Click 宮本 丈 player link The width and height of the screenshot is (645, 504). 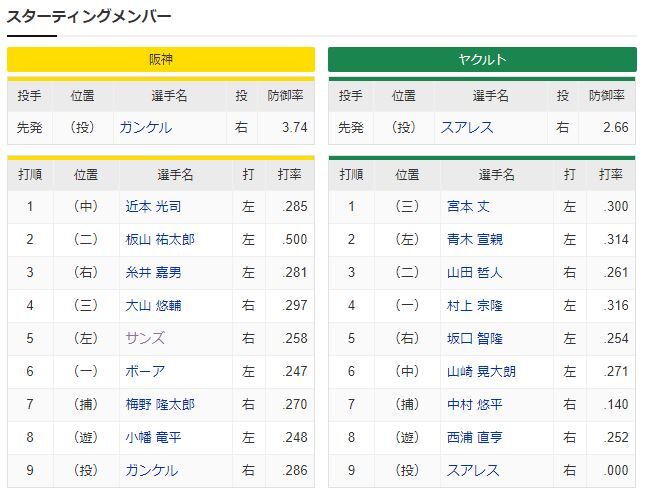click(x=468, y=207)
